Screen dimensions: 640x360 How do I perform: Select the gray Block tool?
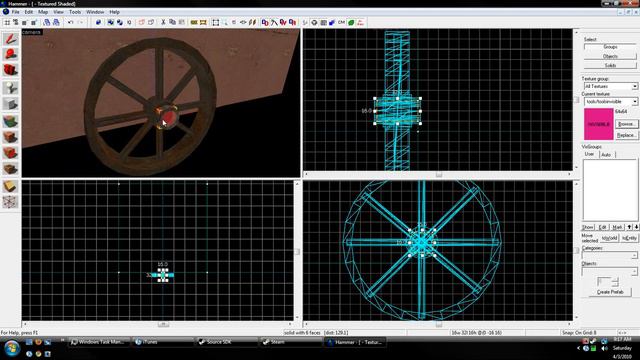tap(11, 104)
